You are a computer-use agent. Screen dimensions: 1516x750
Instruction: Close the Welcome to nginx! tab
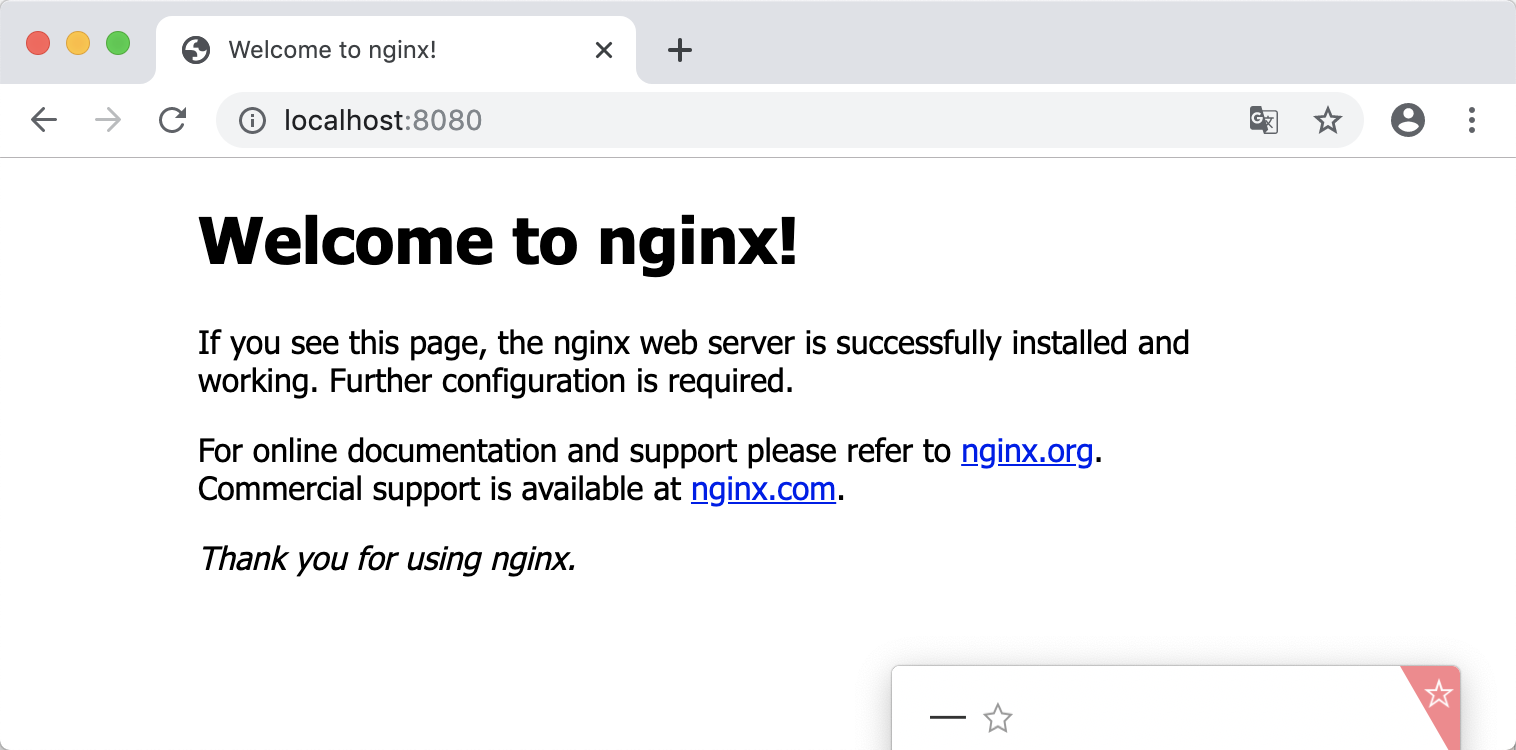(604, 50)
